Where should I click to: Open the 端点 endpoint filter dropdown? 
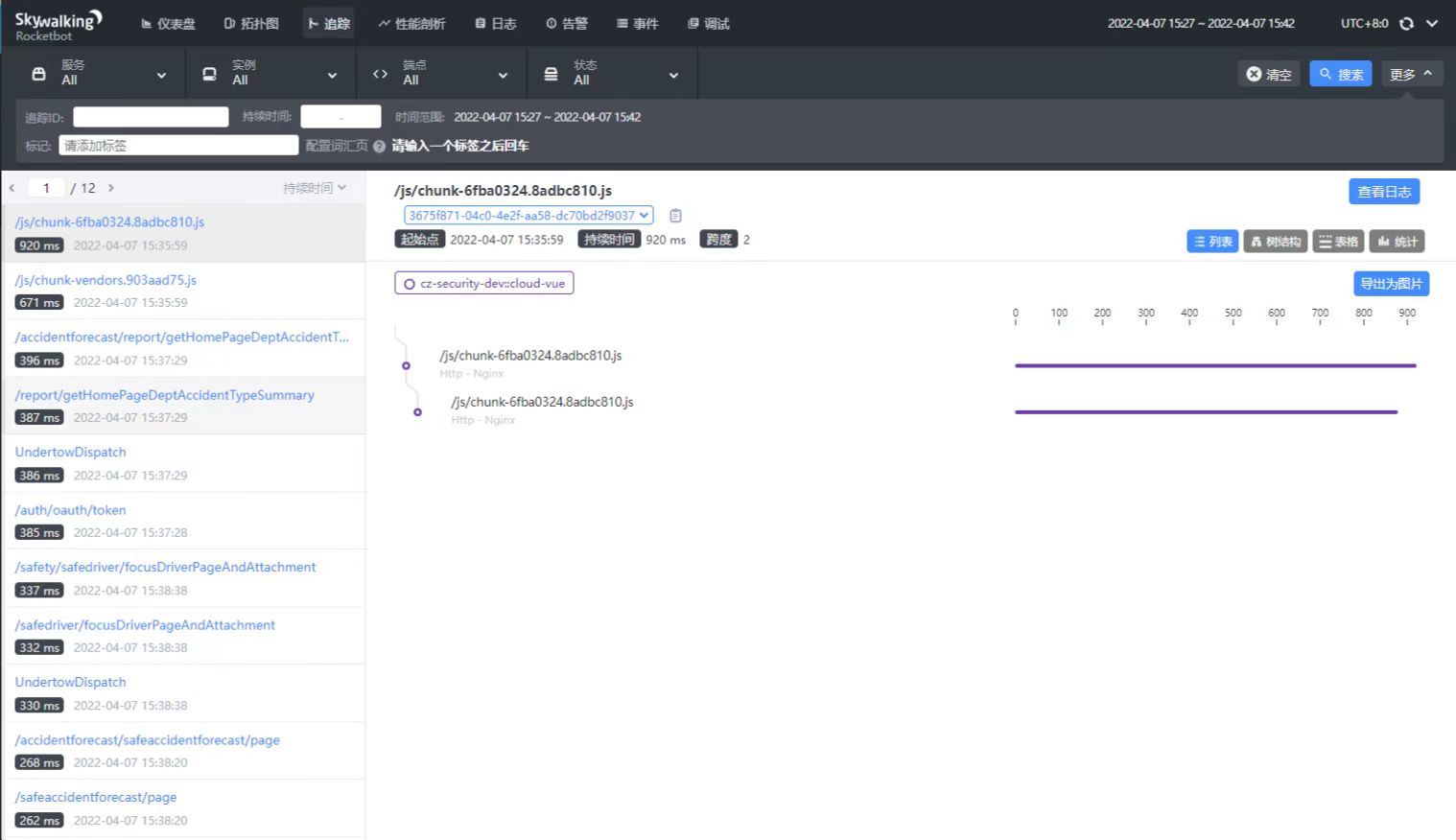point(441,73)
